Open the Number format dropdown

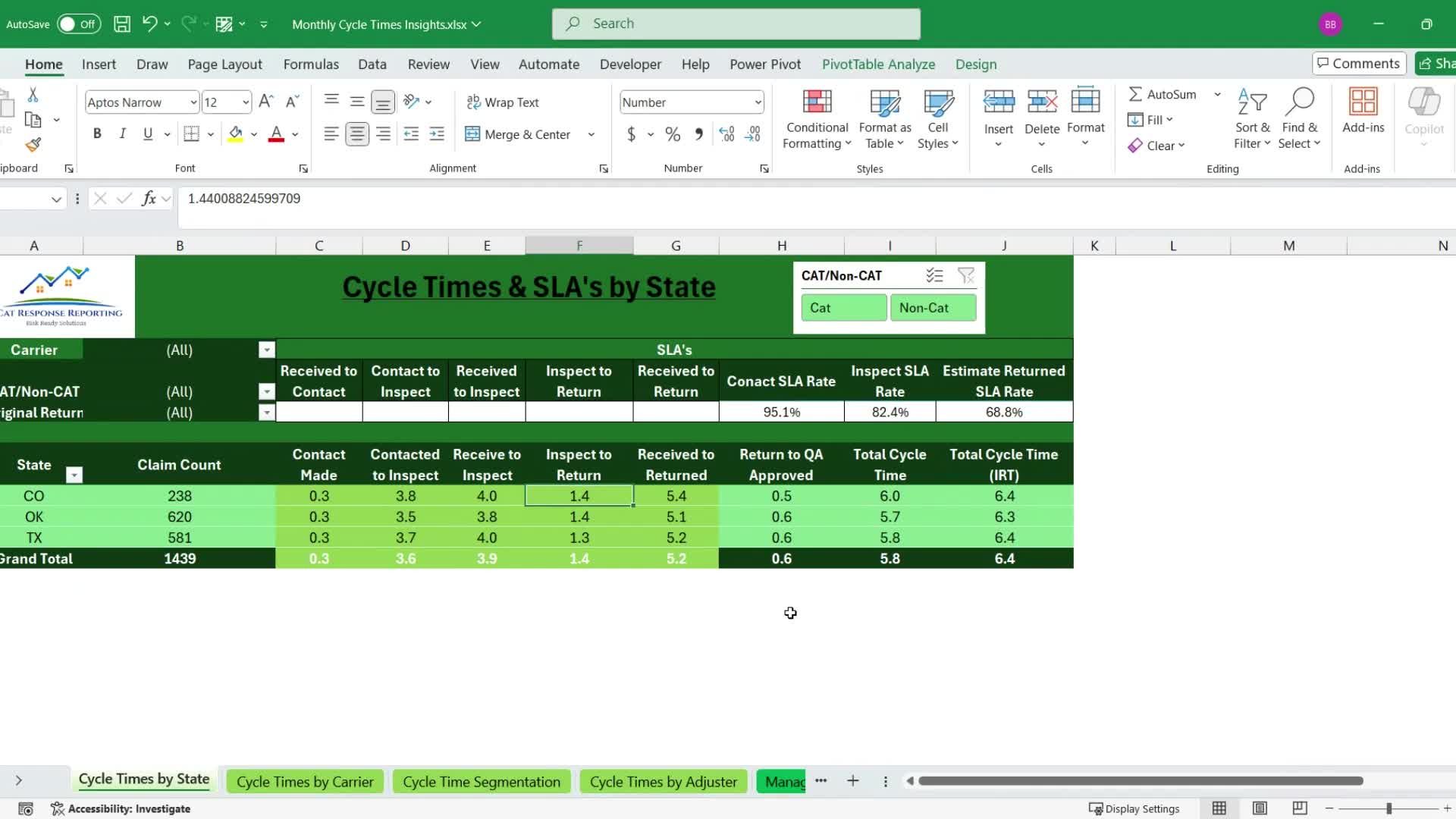pos(757,102)
